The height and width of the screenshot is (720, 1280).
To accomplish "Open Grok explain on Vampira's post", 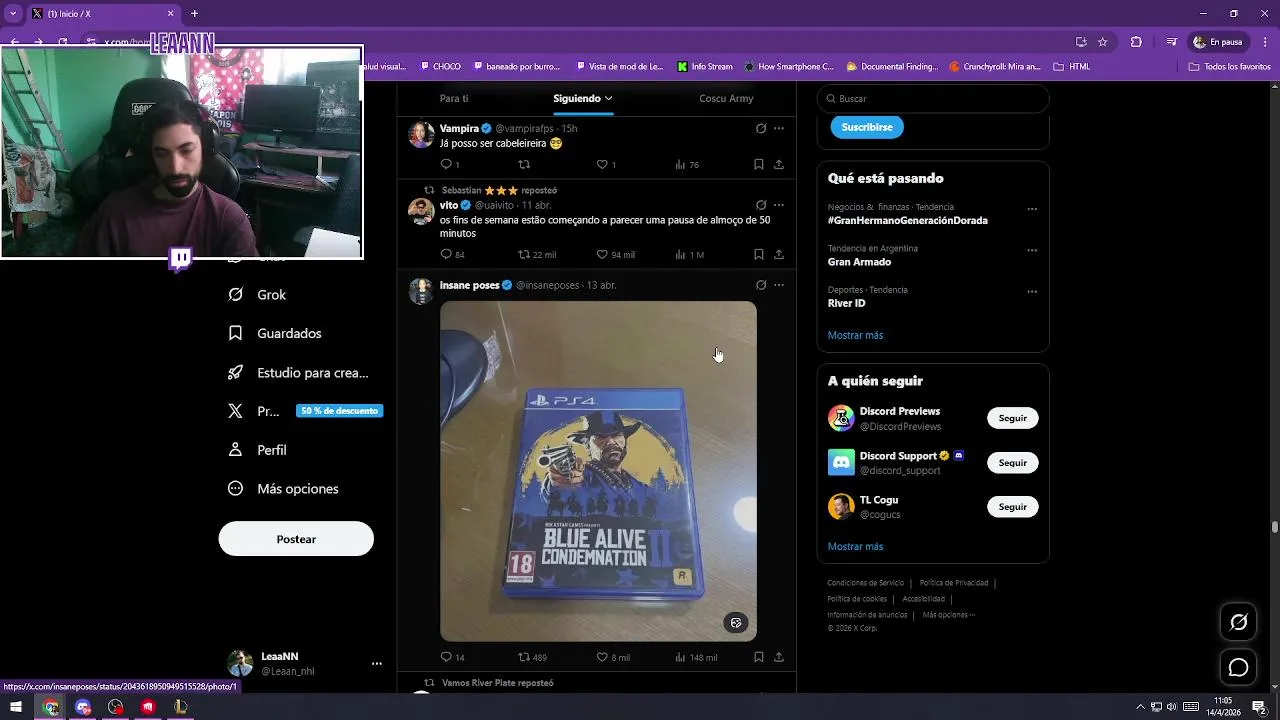I will click(x=761, y=128).
